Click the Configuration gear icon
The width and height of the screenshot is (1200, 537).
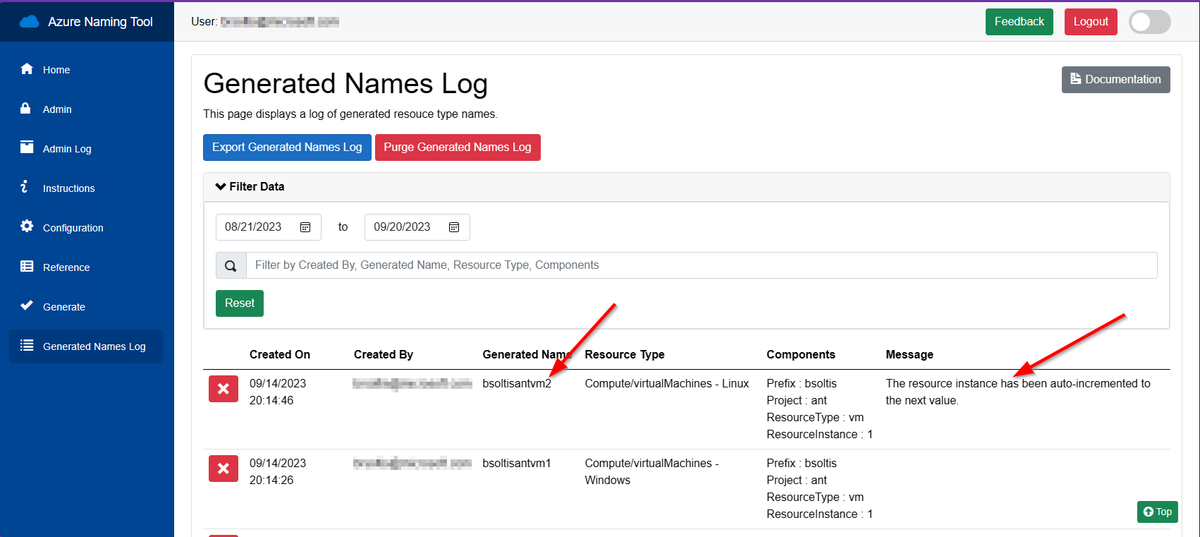coord(27,227)
